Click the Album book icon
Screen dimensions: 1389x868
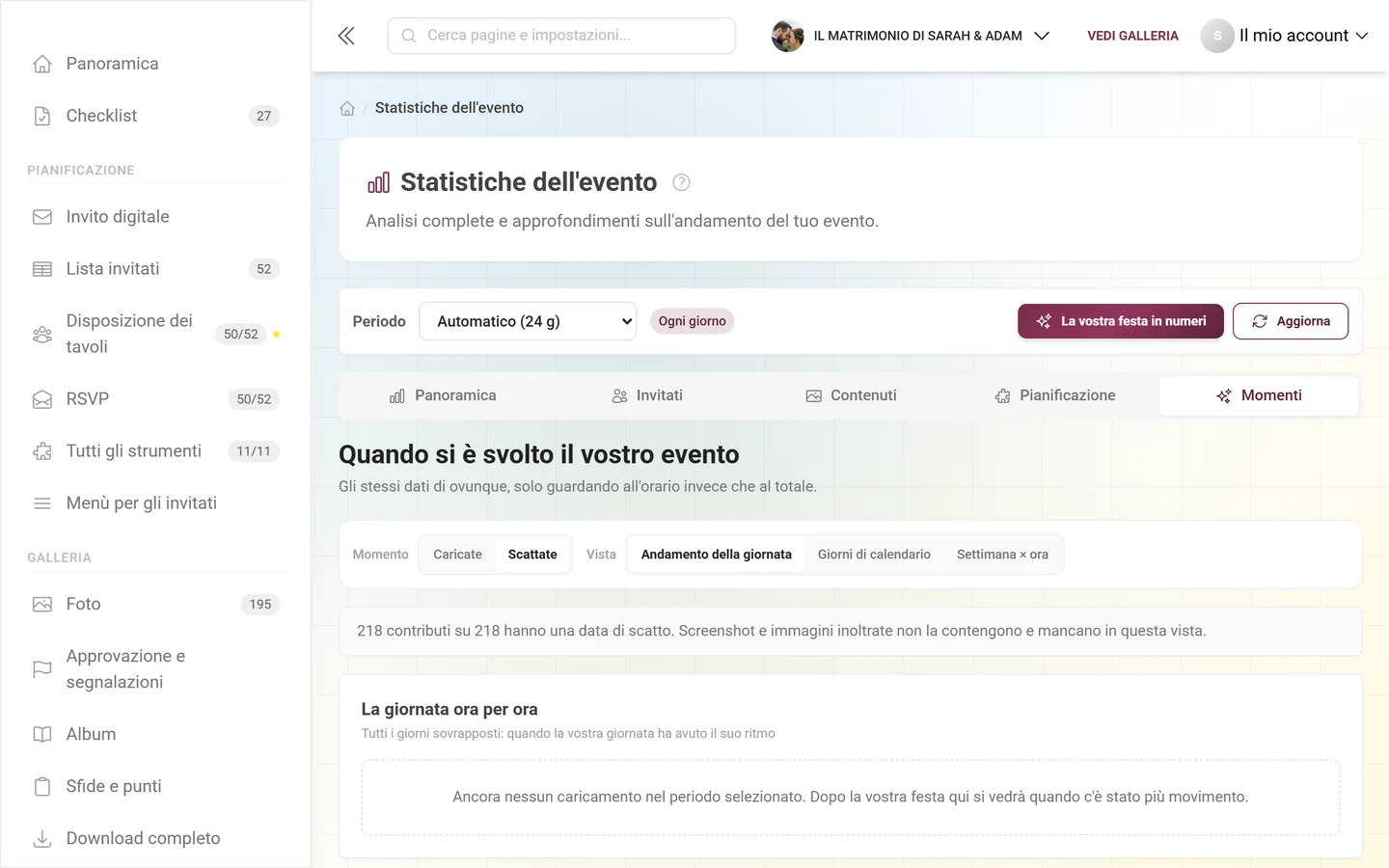click(x=42, y=735)
